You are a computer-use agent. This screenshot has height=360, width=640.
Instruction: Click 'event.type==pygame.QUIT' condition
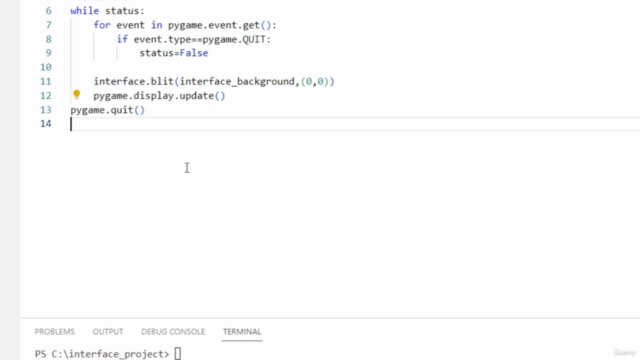(200, 40)
